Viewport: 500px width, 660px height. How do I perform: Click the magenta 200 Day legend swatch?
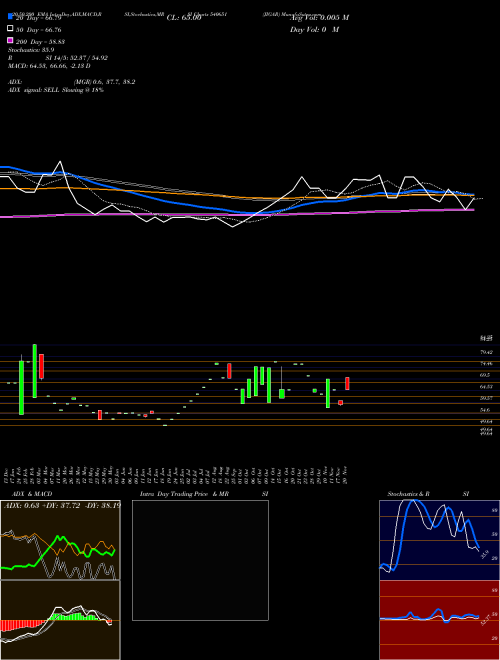click(x=10, y=40)
